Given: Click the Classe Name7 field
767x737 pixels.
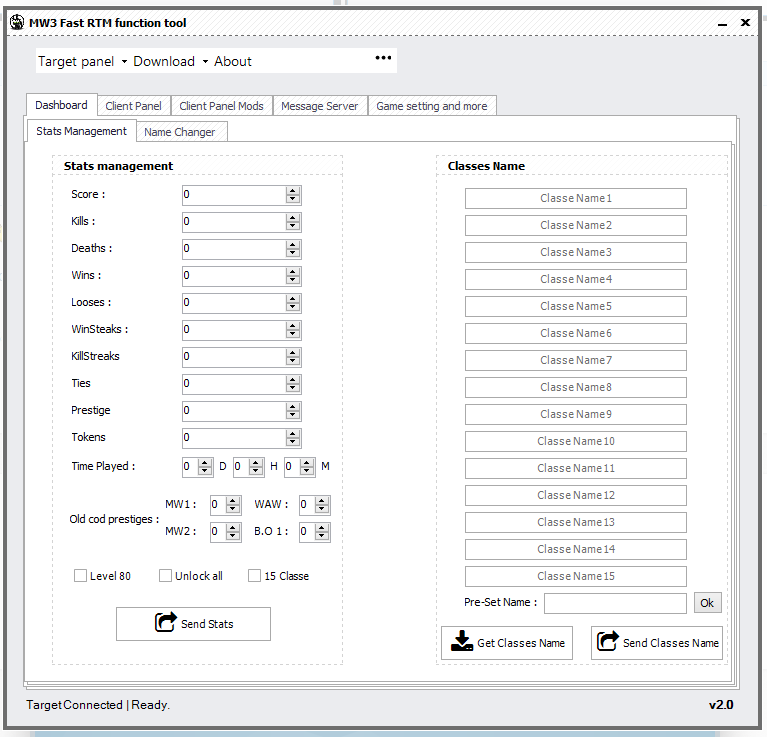Looking at the screenshot, I should click(x=576, y=360).
